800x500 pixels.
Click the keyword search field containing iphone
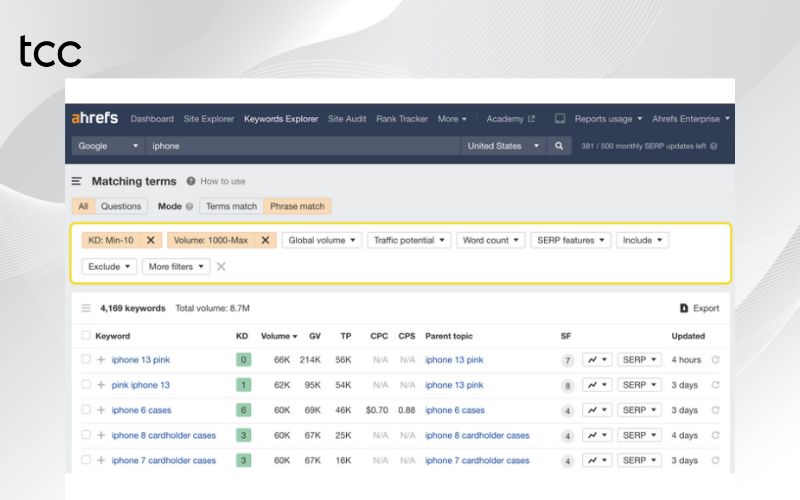pos(300,146)
